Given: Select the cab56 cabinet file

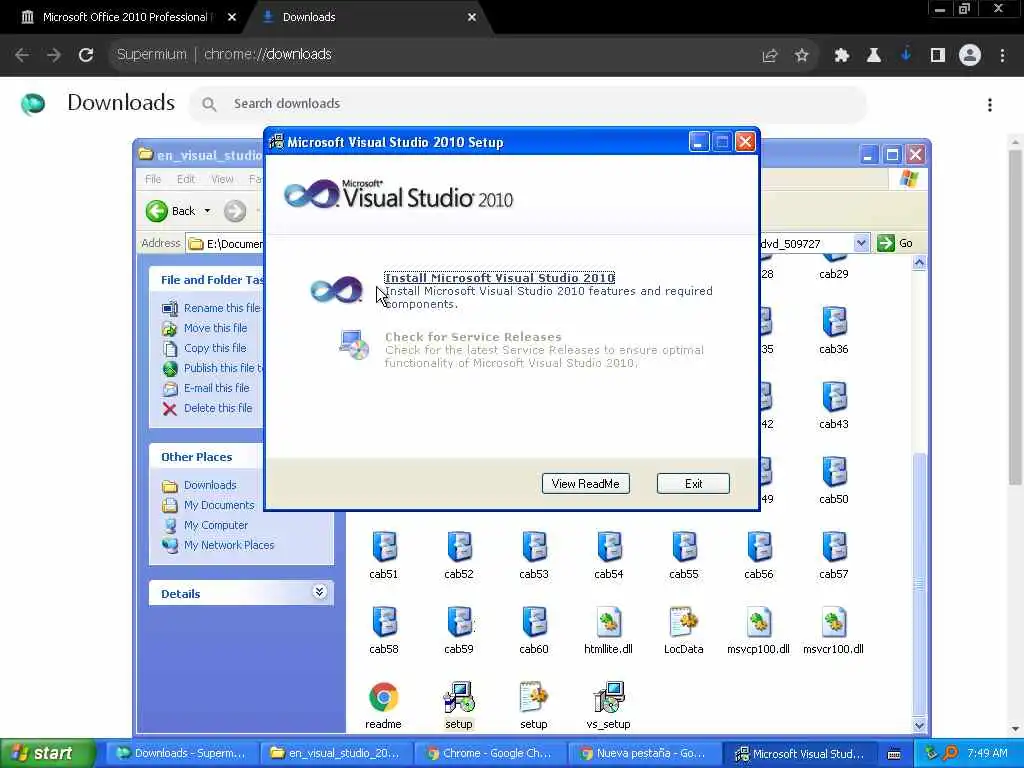Looking at the screenshot, I should click(x=759, y=547).
